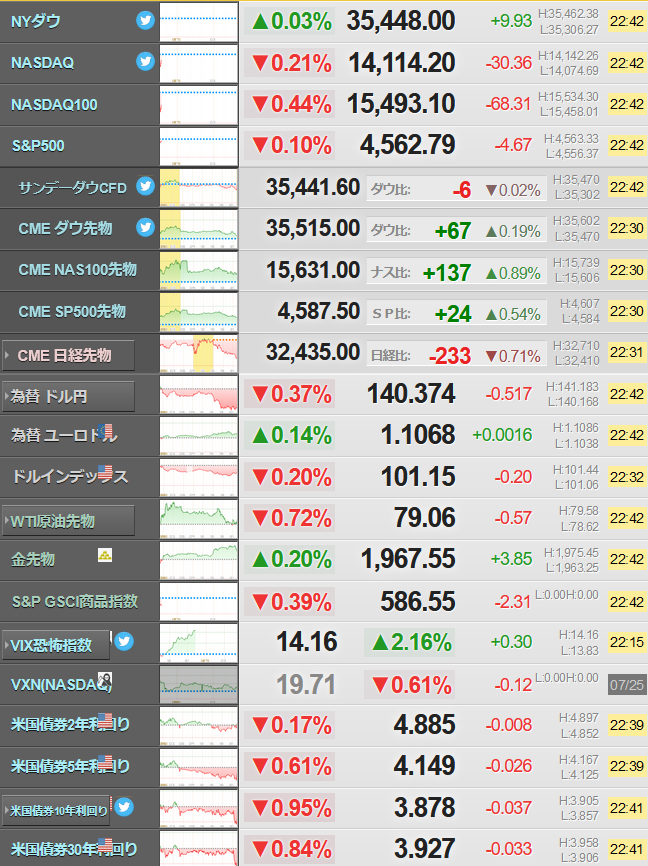Click CME ダウ先物 difference +67
Screen dimensions: 648x866
click(x=453, y=231)
